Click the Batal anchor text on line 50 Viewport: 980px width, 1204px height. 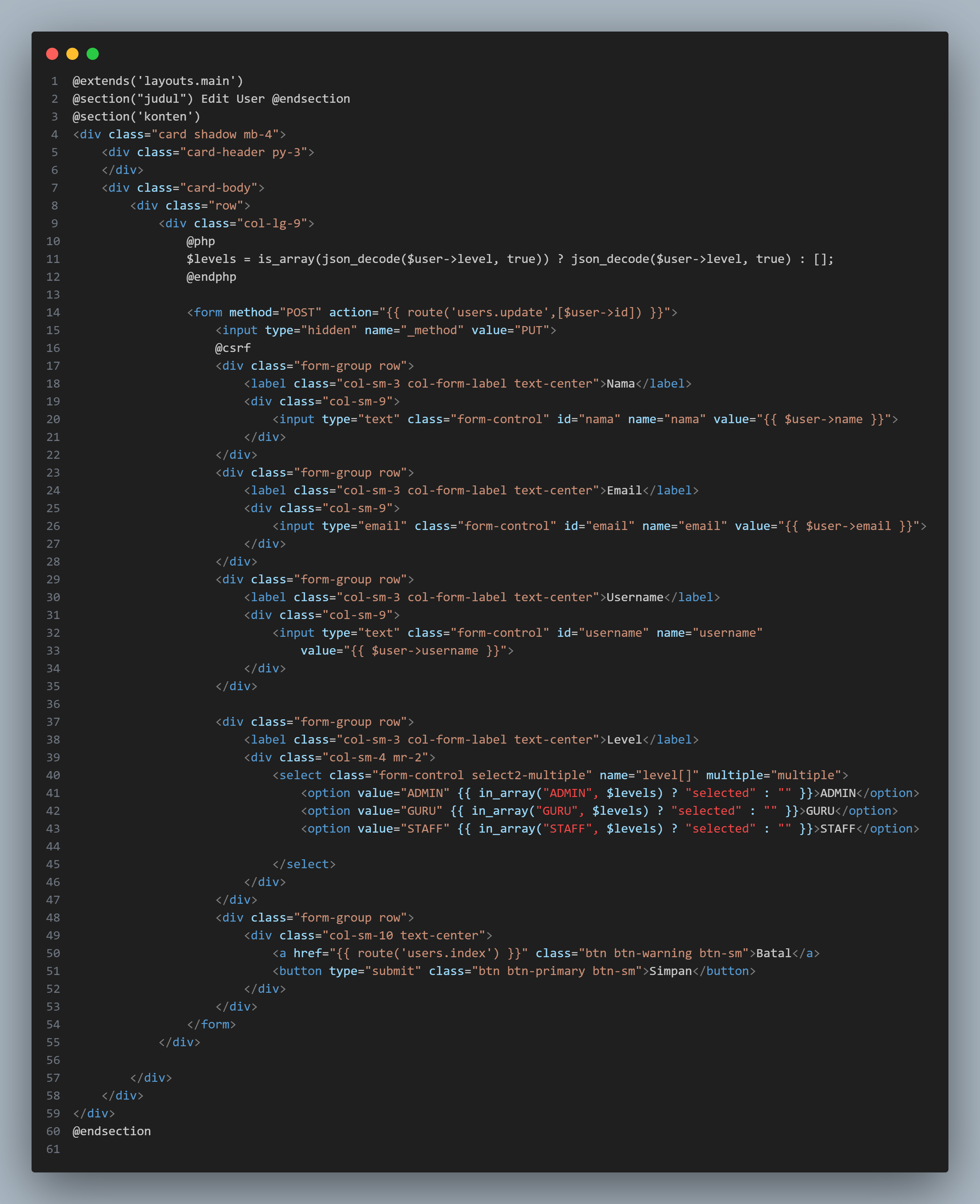click(773, 953)
